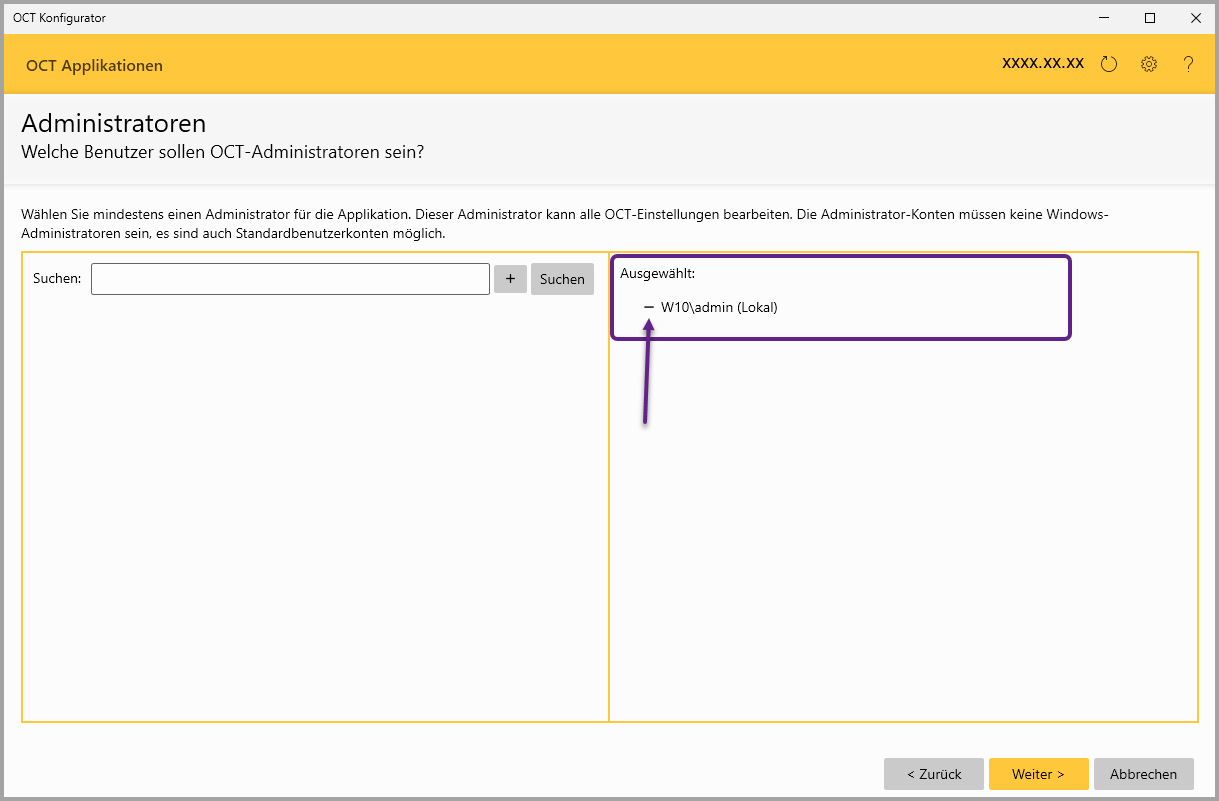Open settings via the gear icon
The image size is (1219, 801).
point(1149,64)
